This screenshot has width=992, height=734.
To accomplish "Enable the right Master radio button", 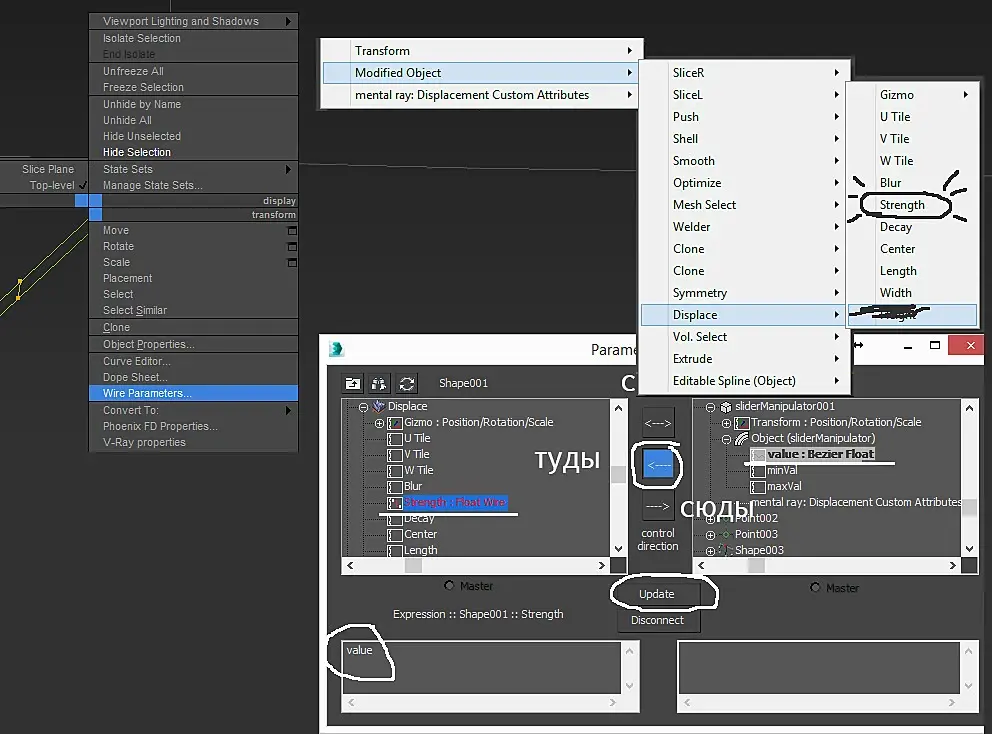I will (x=814, y=587).
